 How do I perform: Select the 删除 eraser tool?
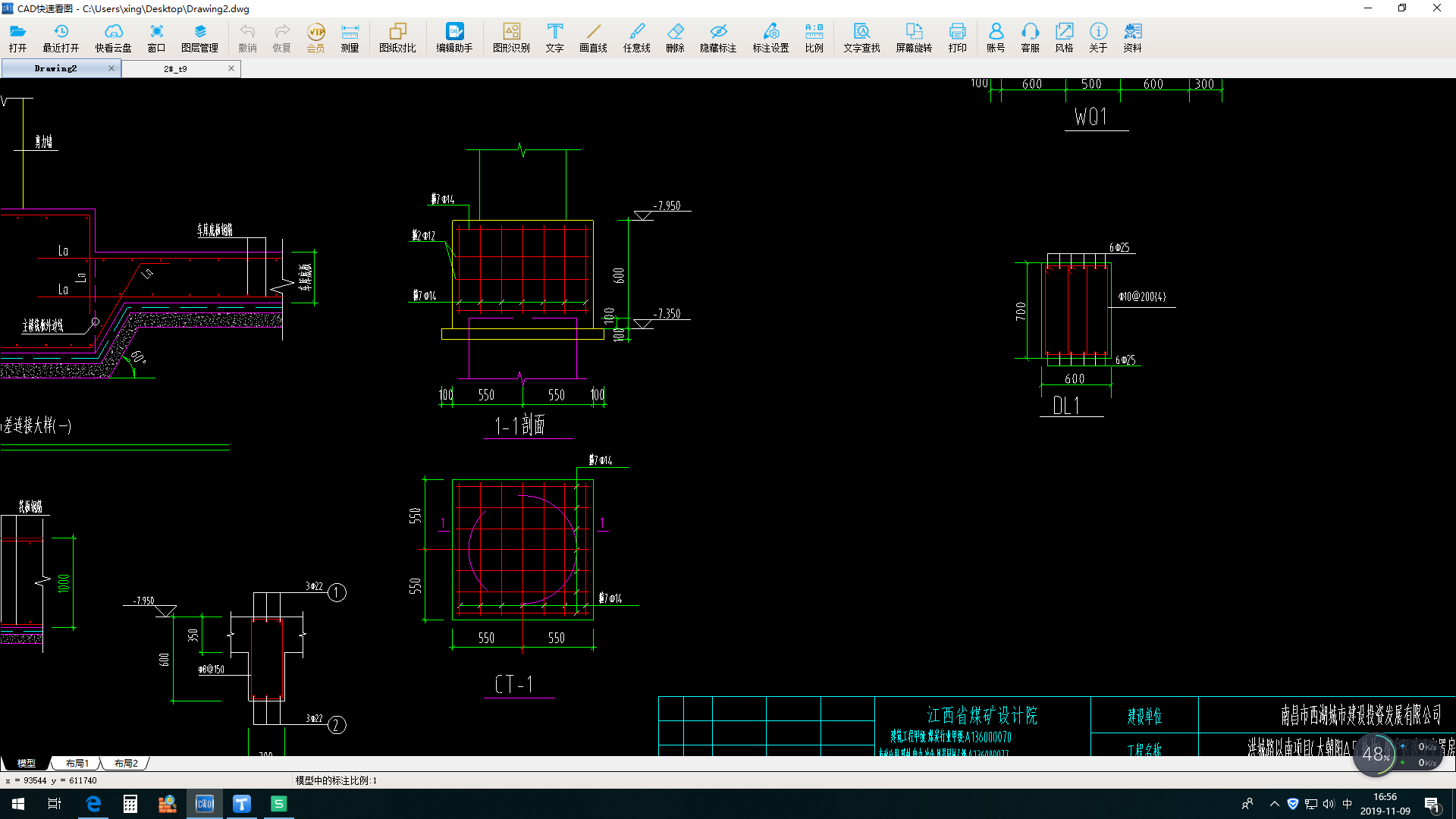[675, 37]
